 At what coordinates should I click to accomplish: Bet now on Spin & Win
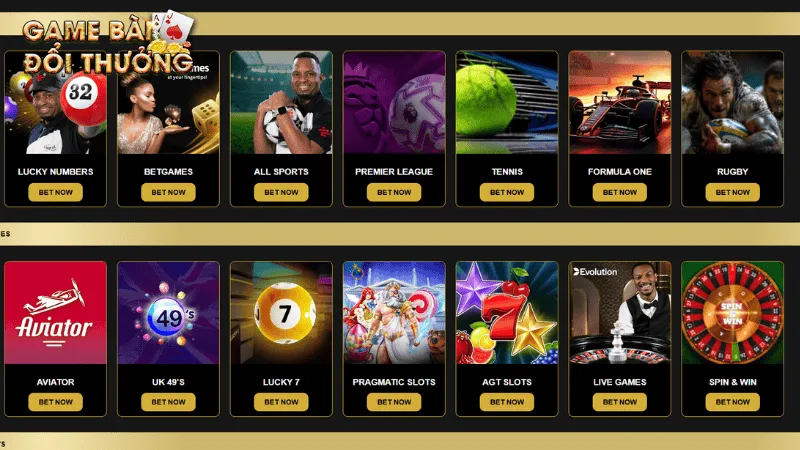coord(733,402)
